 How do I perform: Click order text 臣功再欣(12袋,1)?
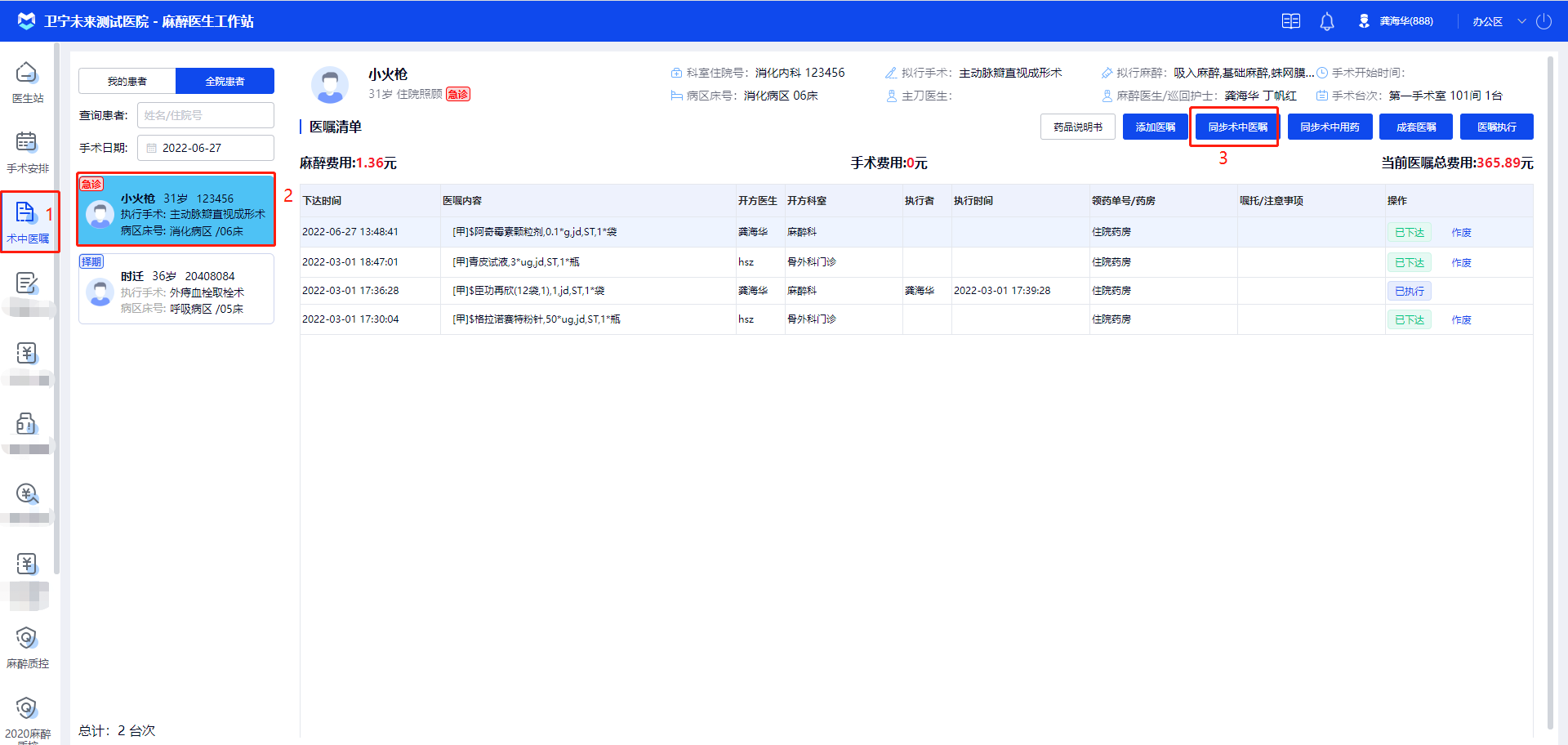click(528, 291)
